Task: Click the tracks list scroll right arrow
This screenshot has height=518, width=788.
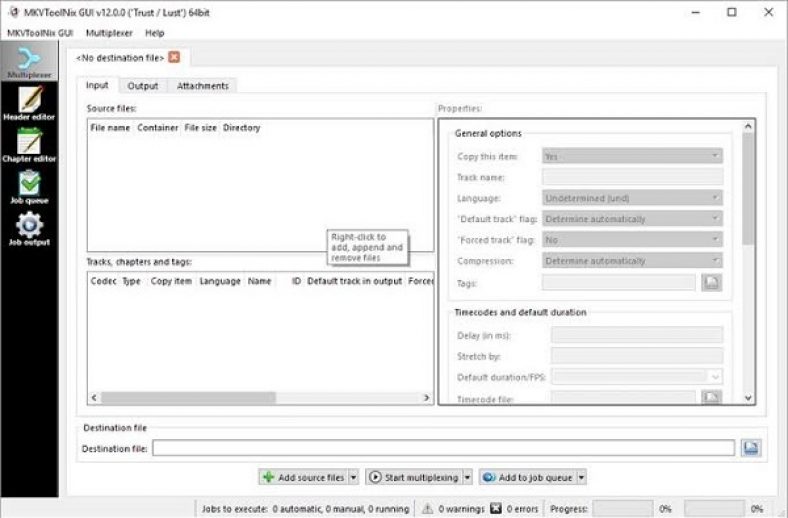Action: 426,397
